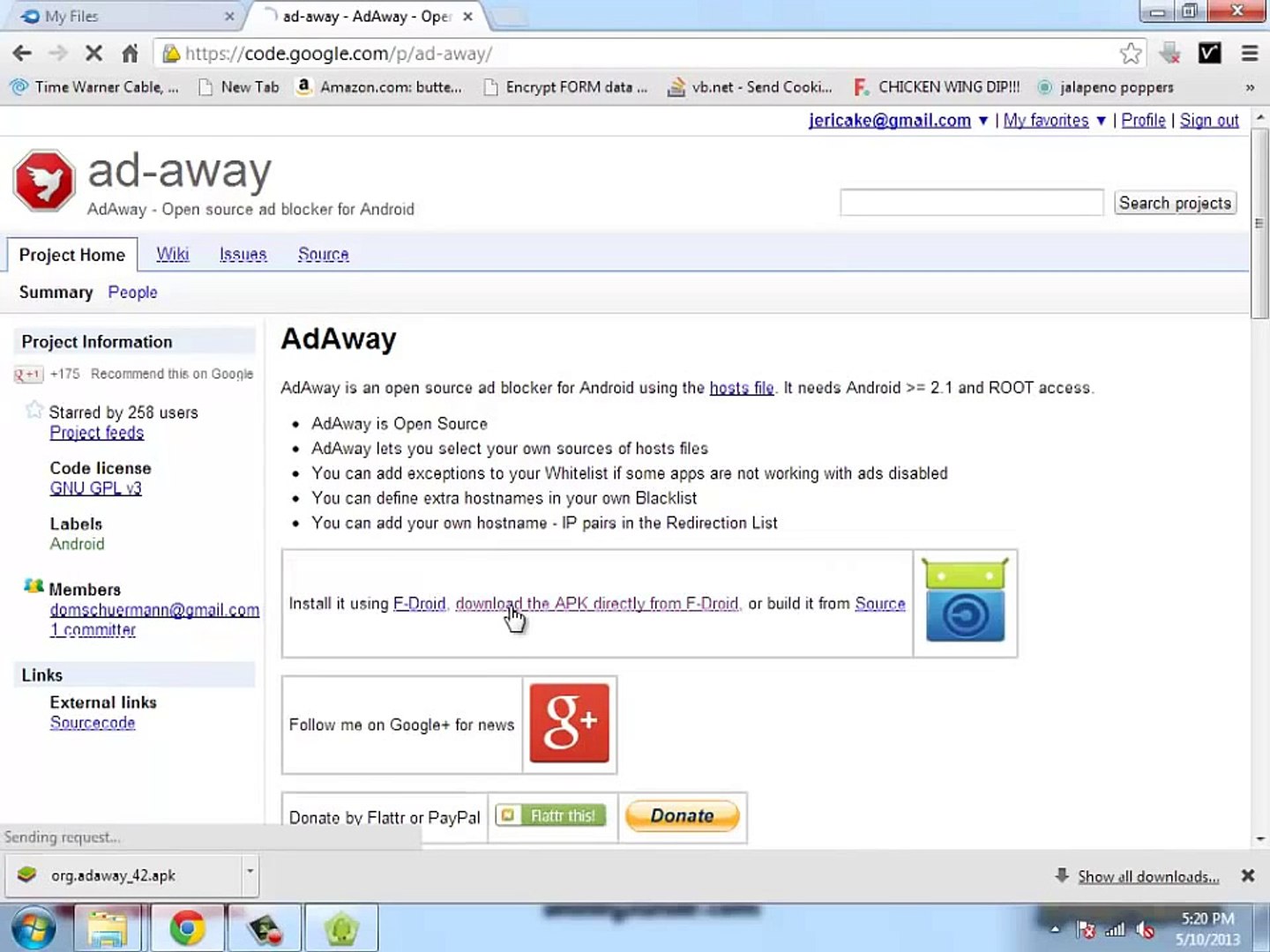Select the People subtab
Image resolution: width=1270 pixels, height=952 pixels.
tap(132, 292)
